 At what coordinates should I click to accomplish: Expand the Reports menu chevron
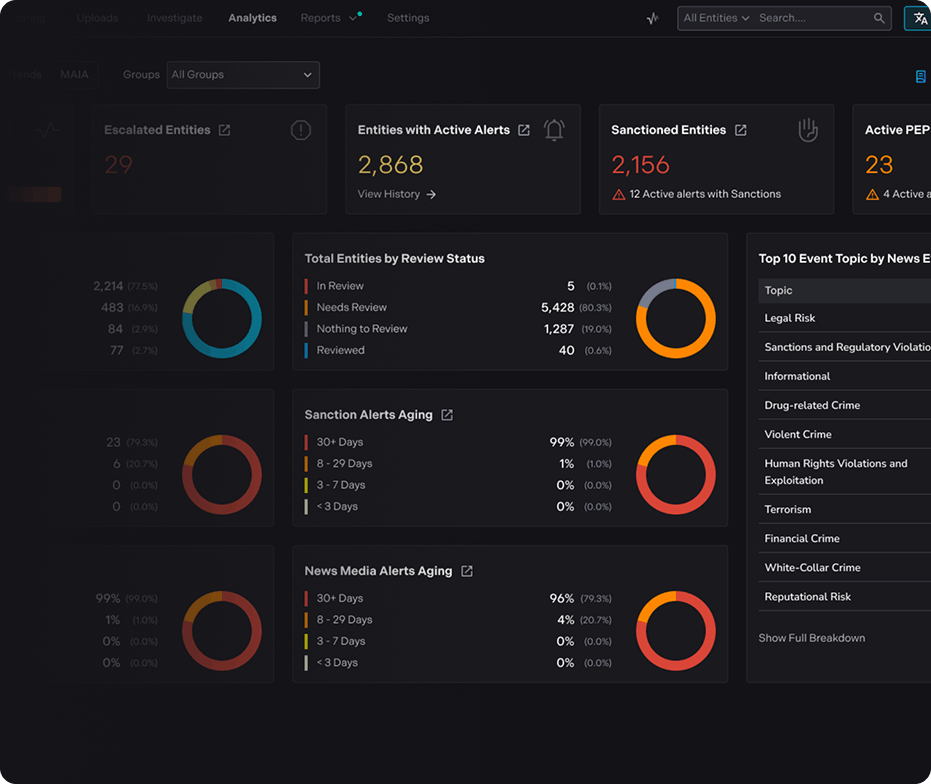coord(353,18)
